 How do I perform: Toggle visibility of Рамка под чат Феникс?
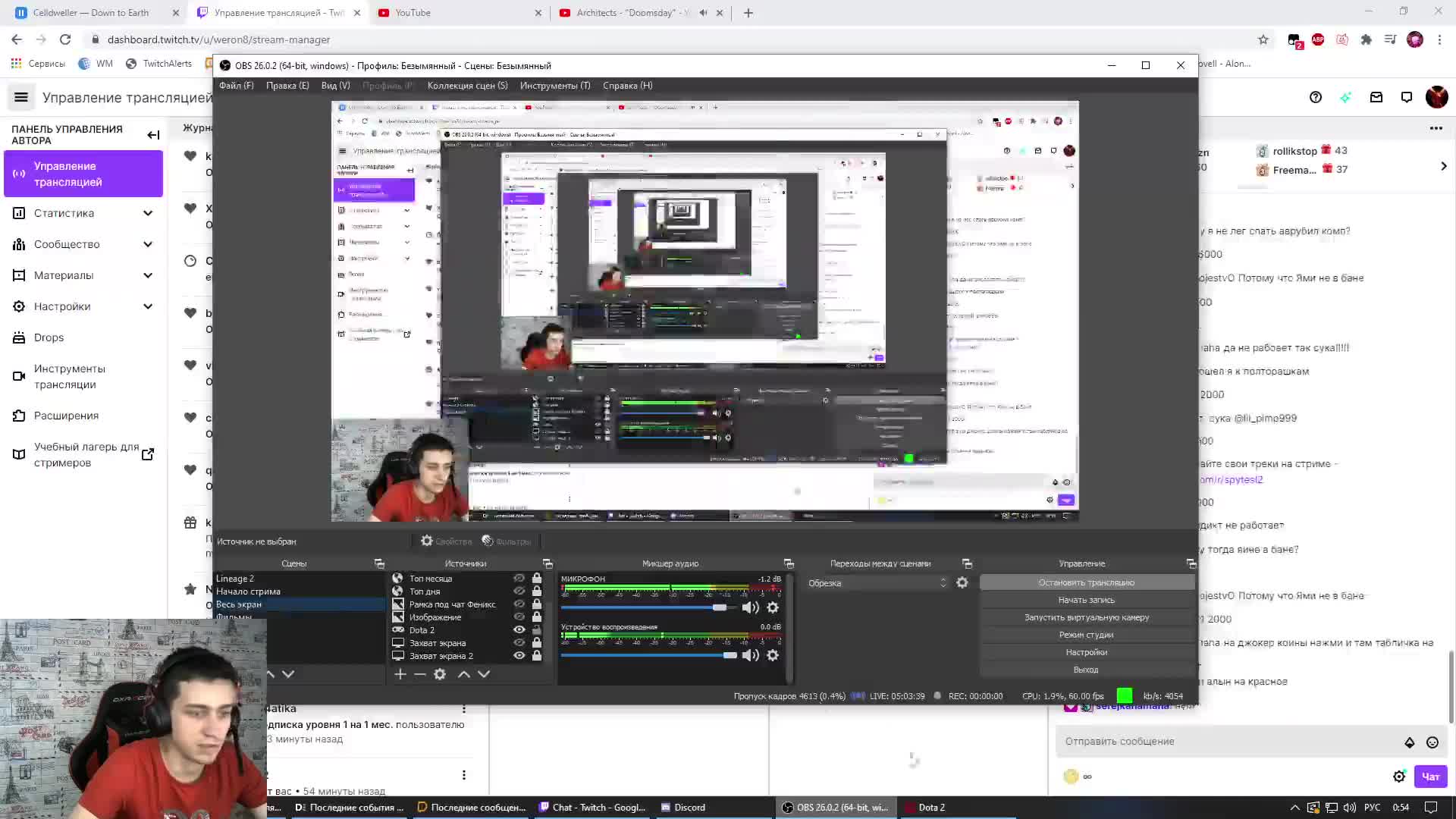[519, 604]
